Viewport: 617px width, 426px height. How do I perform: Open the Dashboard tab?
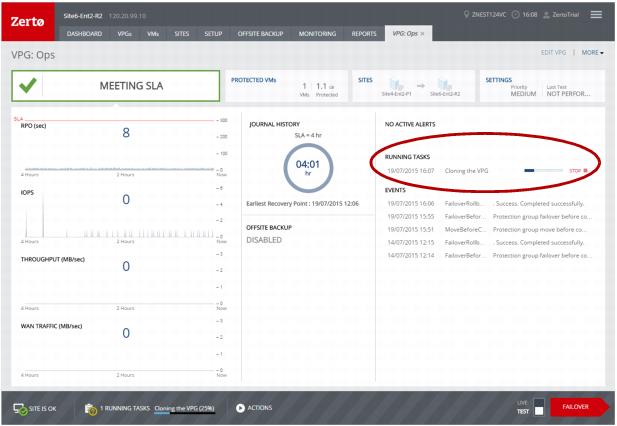[x=84, y=34]
